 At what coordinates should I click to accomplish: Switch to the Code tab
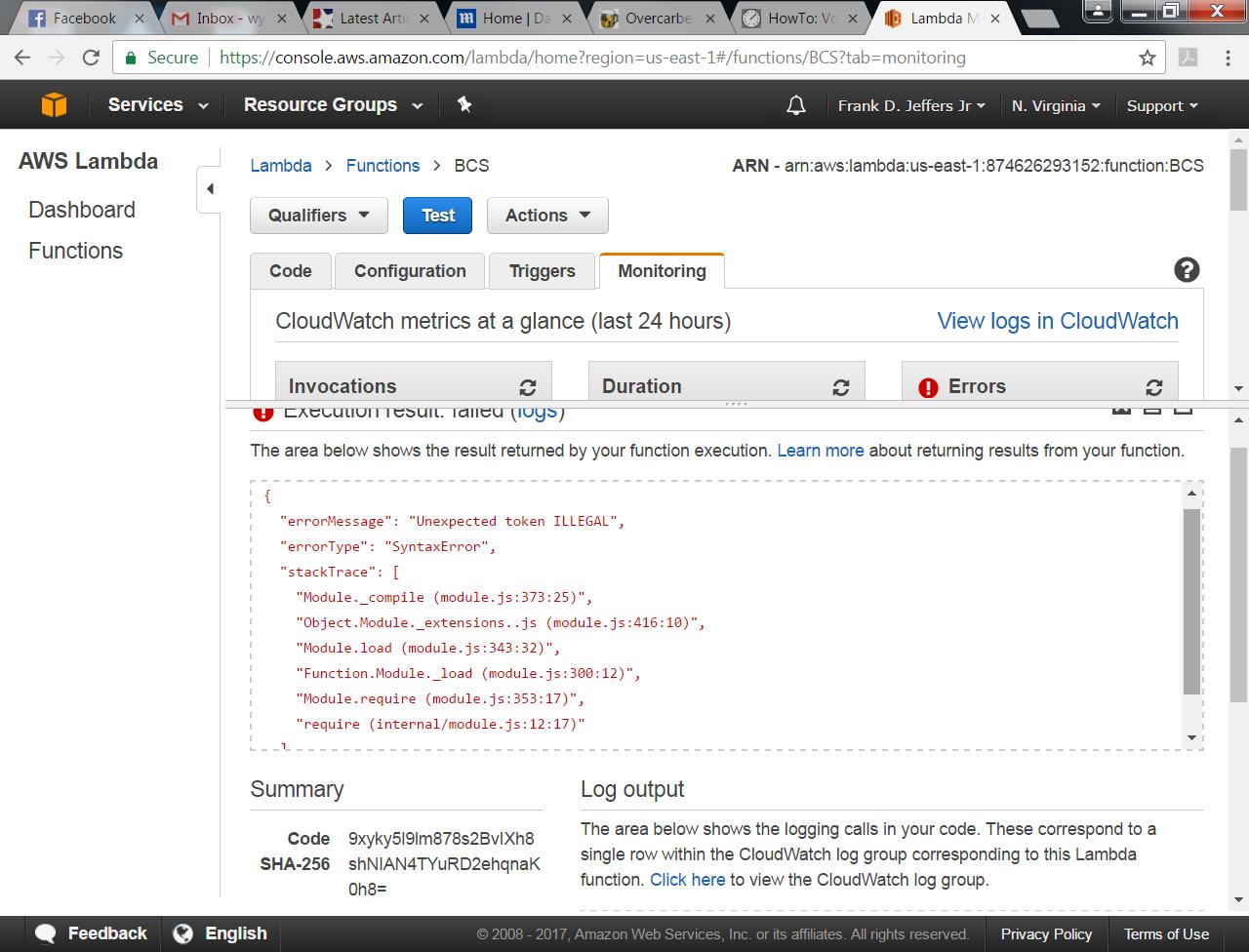[291, 271]
